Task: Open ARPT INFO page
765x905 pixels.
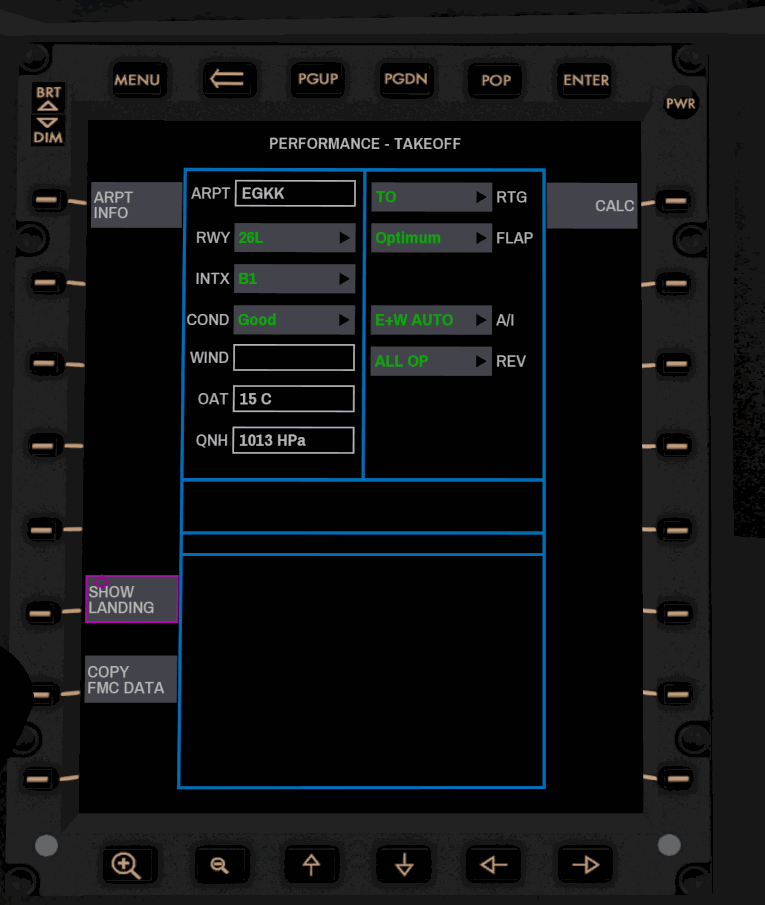Action: (x=136, y=205)
